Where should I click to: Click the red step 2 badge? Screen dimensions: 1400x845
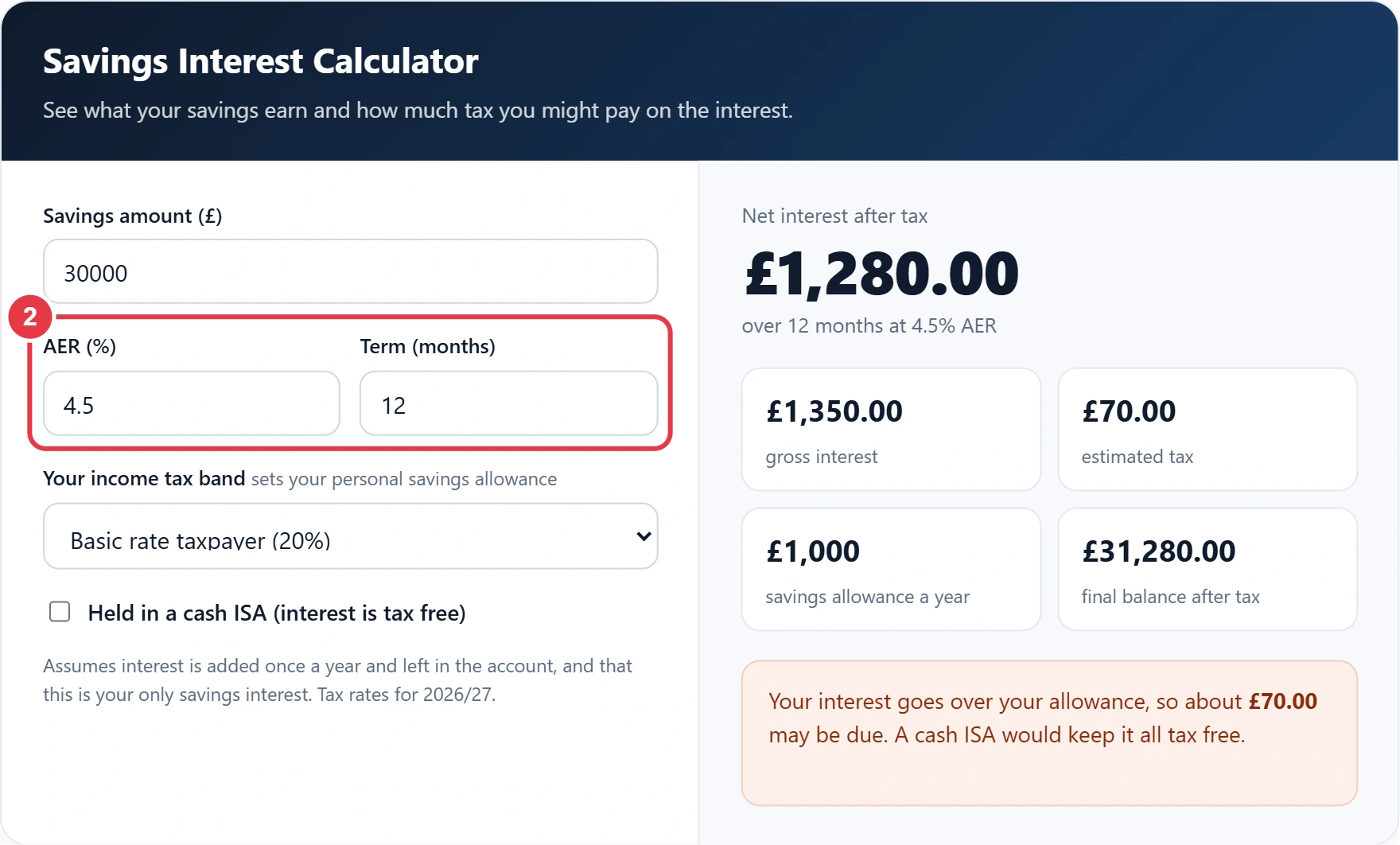(x=30, y=317)
